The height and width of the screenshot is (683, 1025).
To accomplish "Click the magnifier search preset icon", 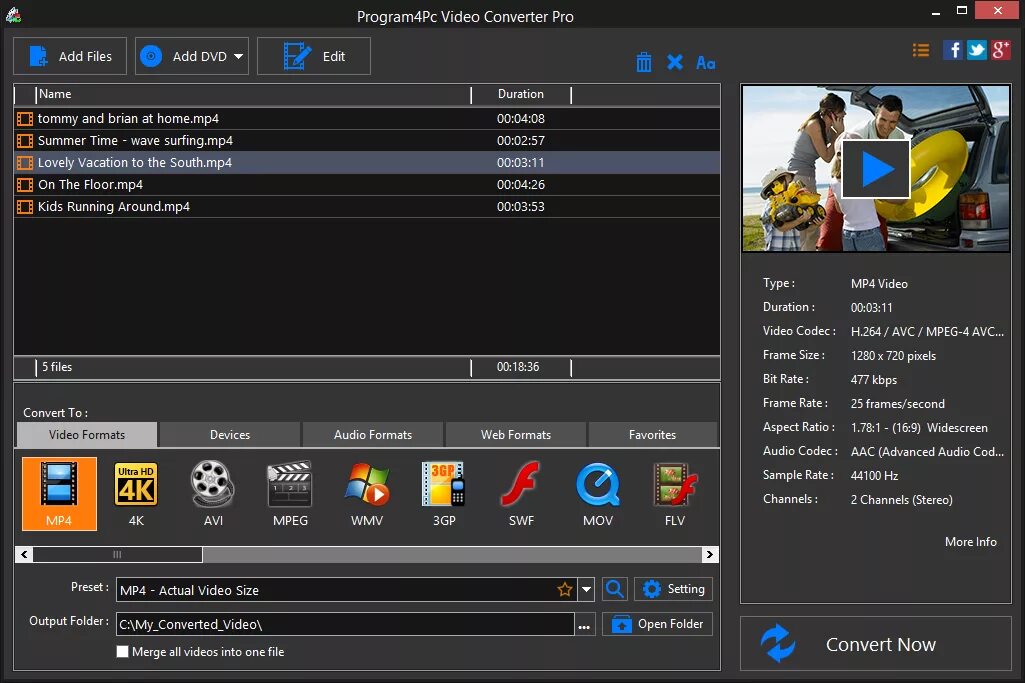I will click(614, 590).
